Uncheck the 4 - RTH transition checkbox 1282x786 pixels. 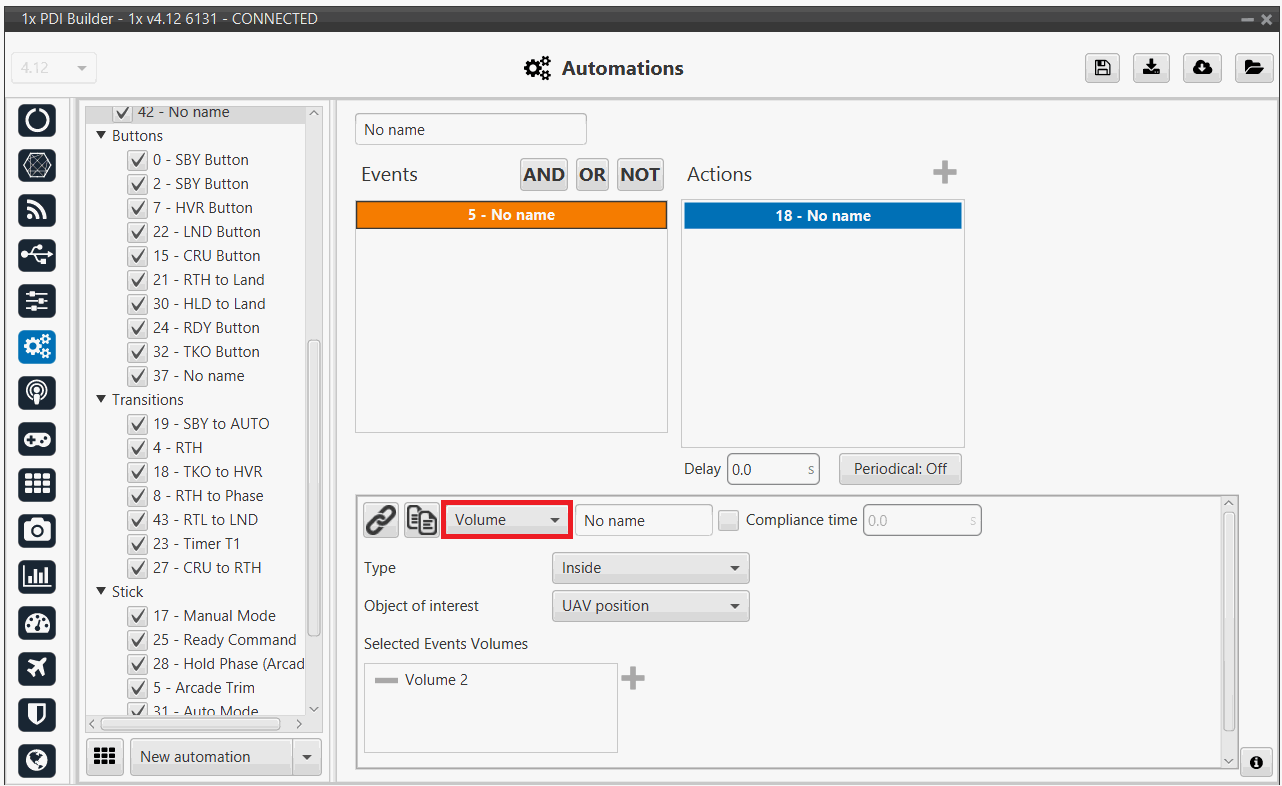138,448
